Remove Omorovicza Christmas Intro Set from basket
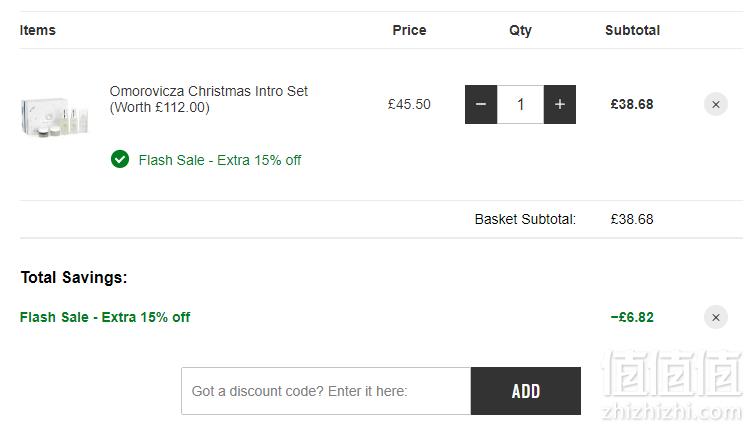Viewport: 751px width, 429px height. [716, 104]
